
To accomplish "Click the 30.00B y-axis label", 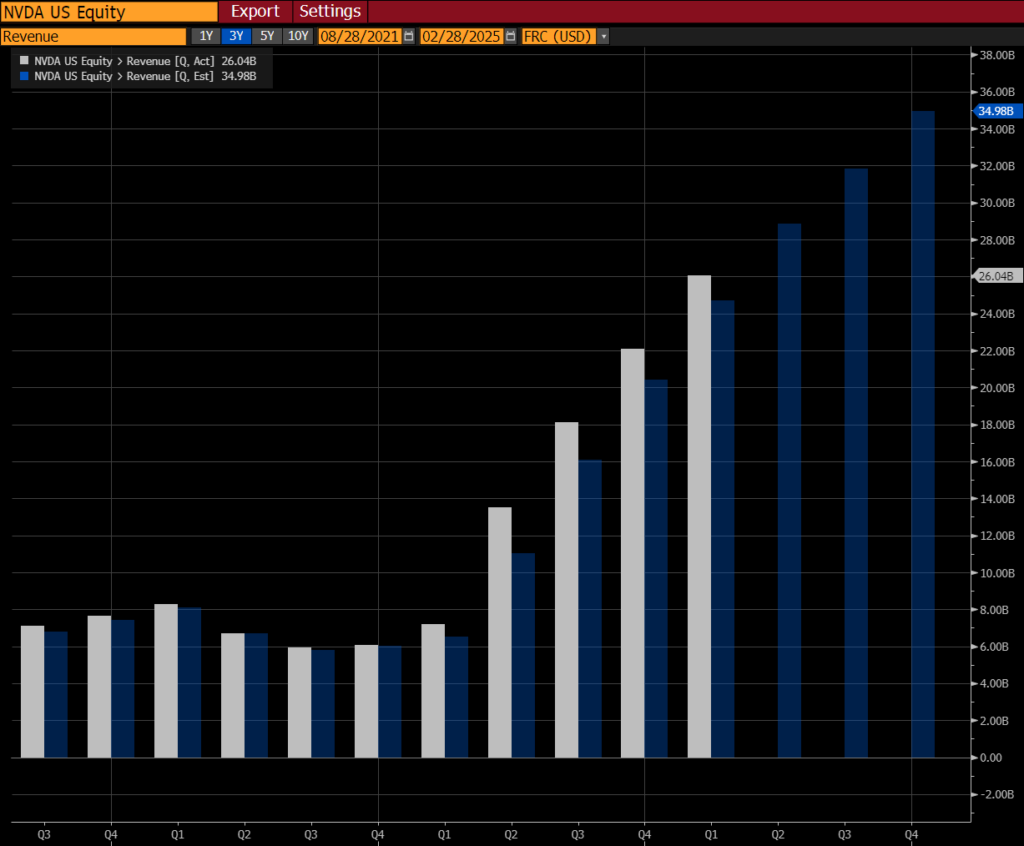I will 997,203.
